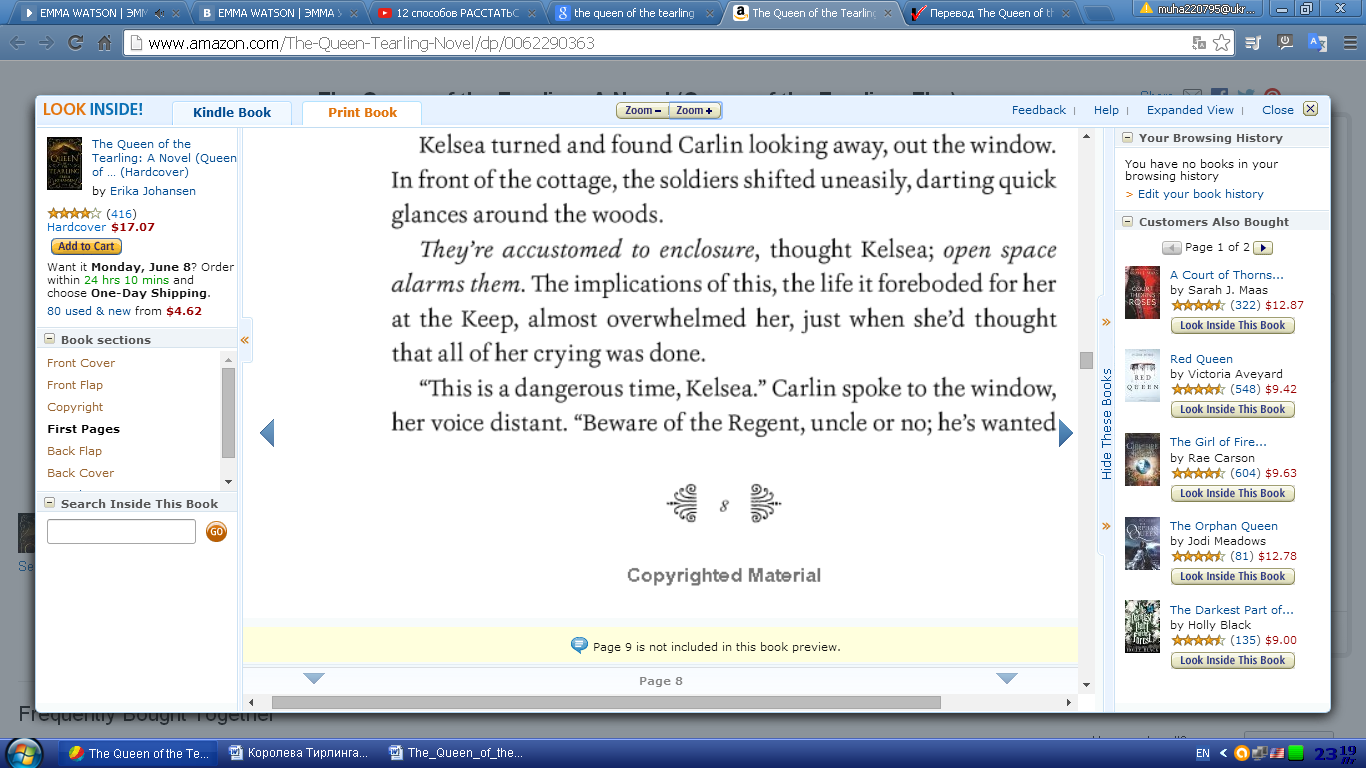1366x768 pixels.
Task: Jump down using left bottom triangle
Action: tap(314, 679)
